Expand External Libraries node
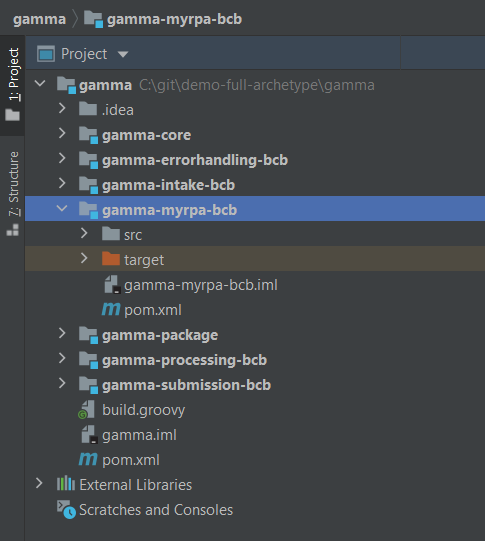The image size is (485, 541). pyautogui.click(x=39, y=483)
